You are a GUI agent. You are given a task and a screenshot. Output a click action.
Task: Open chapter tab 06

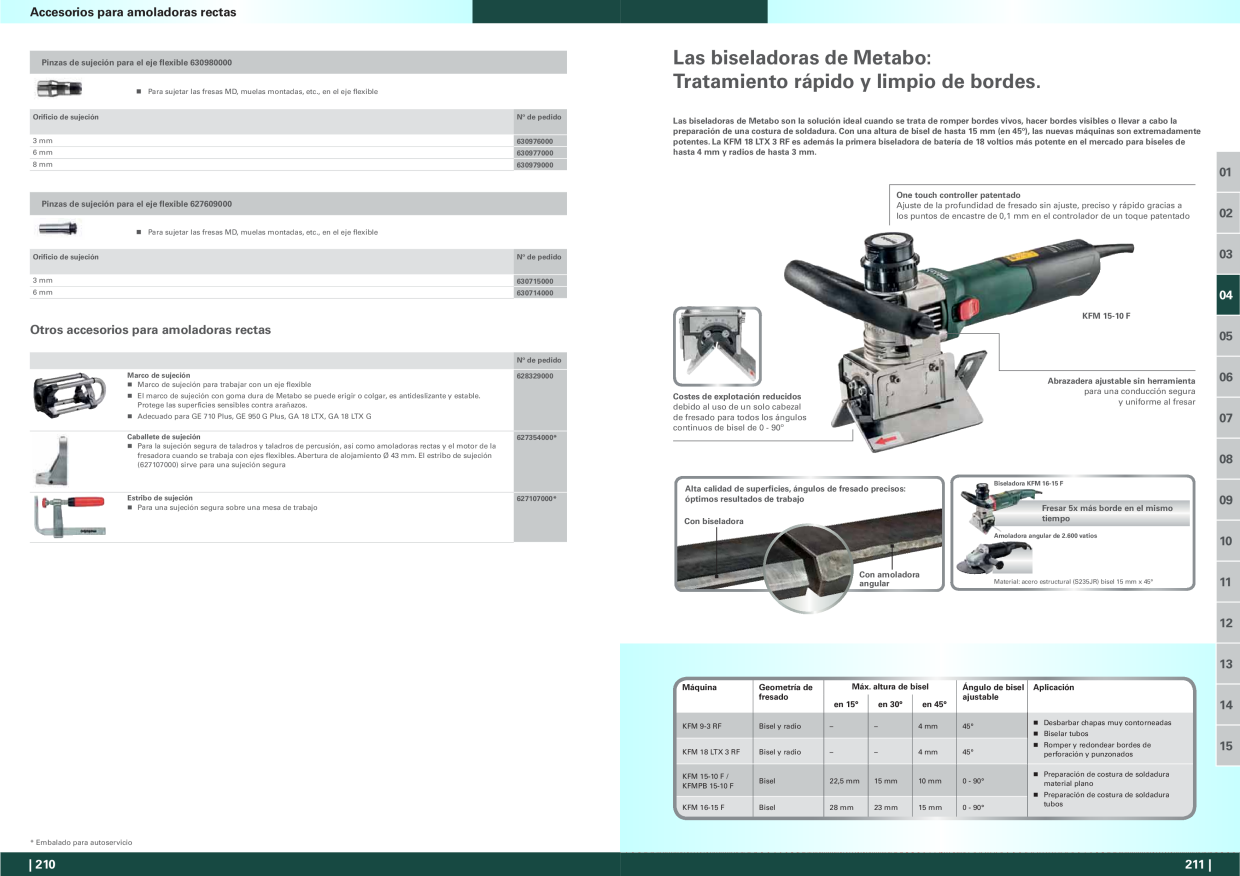(1227, 377)
